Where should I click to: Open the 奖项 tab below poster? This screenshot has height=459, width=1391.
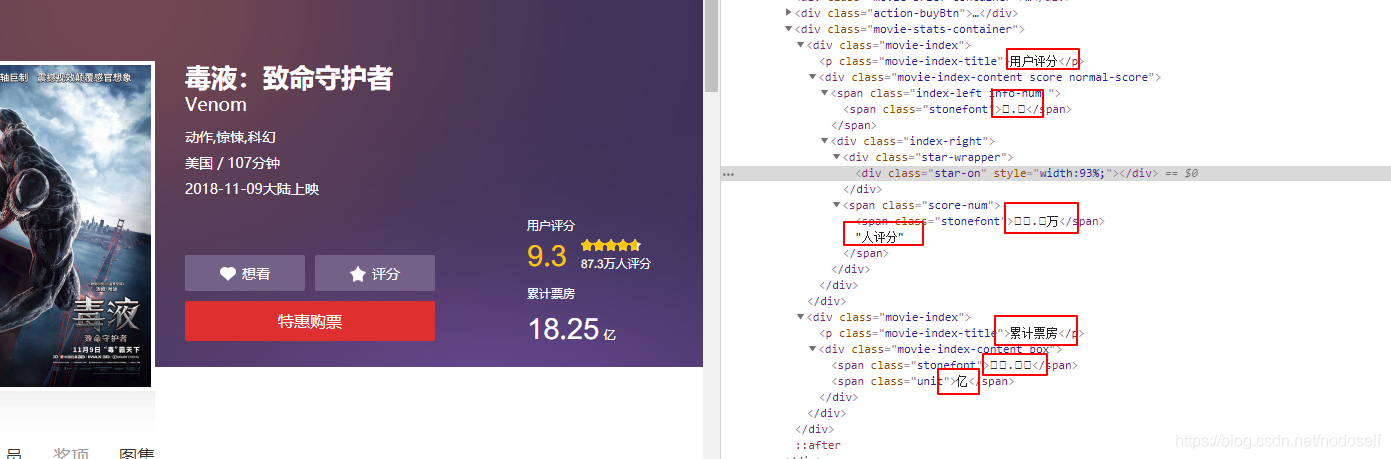[x=71, y=453]
